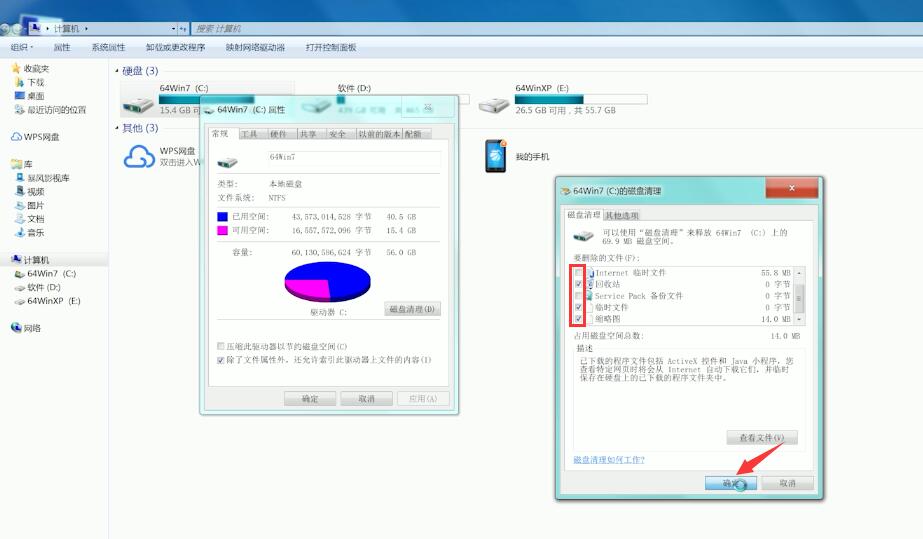Enable 压缩此驱动器以节约磁盘空间 checkbox
The height and width of the screenshot is (539, 923).
click(x=221, y=346)
